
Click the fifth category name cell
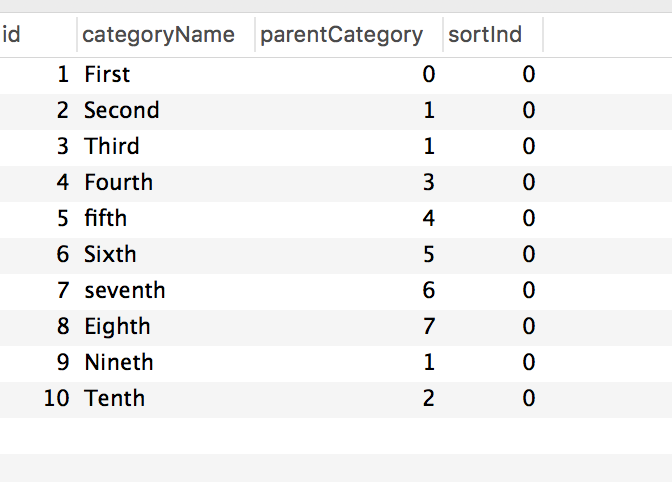[x=166, y=219]
